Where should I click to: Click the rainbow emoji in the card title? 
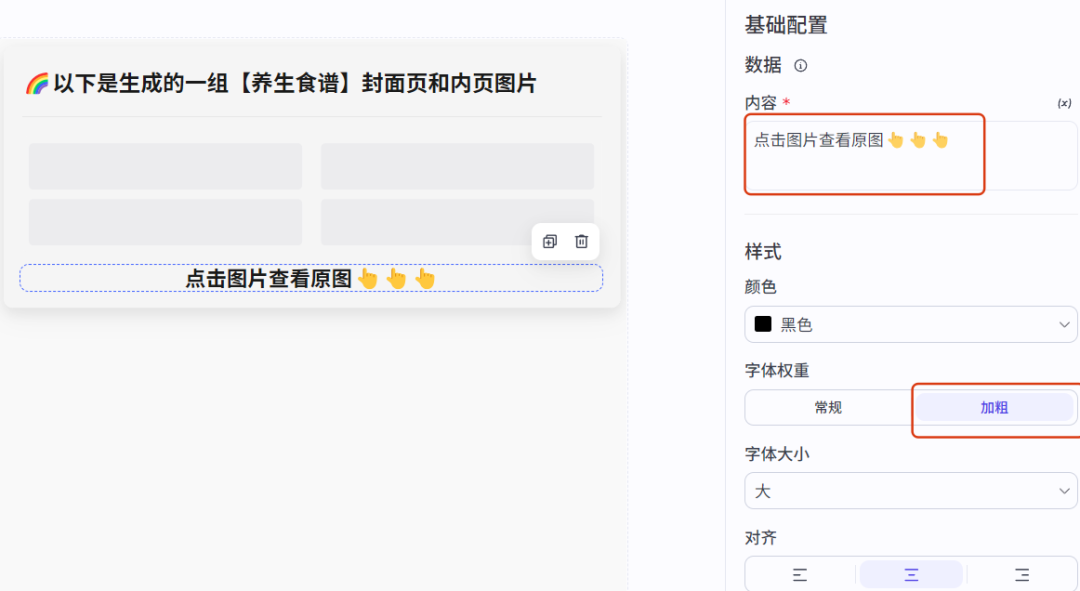(37, 84)
